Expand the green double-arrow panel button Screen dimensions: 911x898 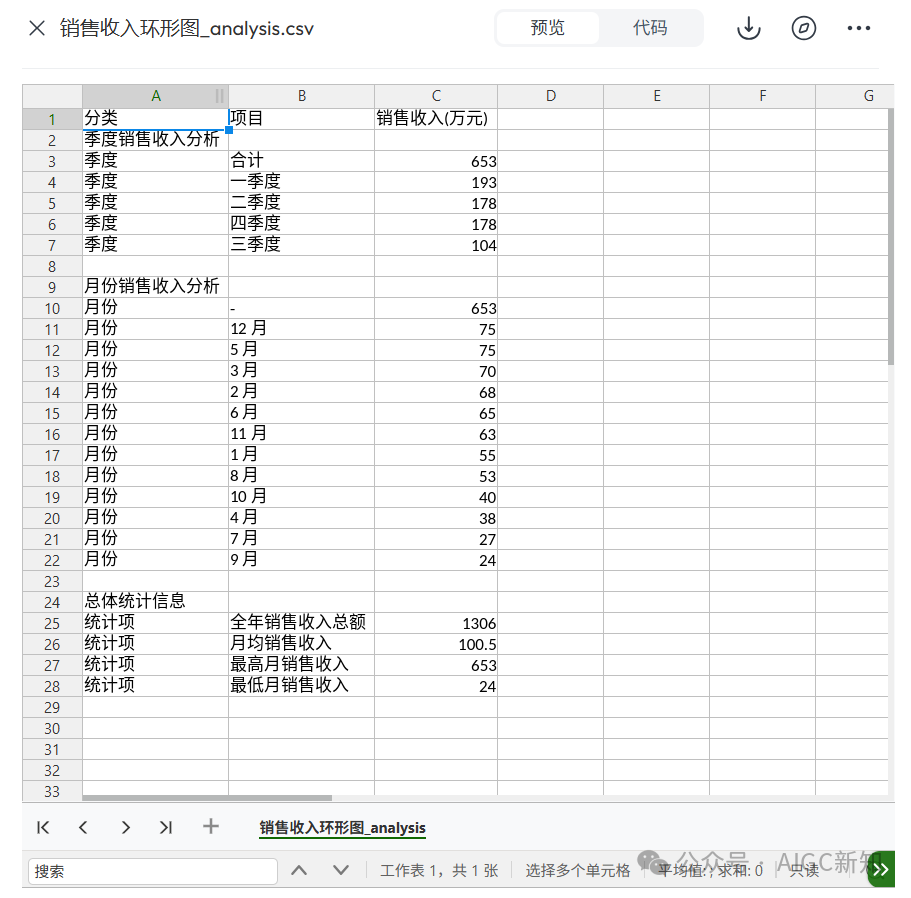coord(881,869)
